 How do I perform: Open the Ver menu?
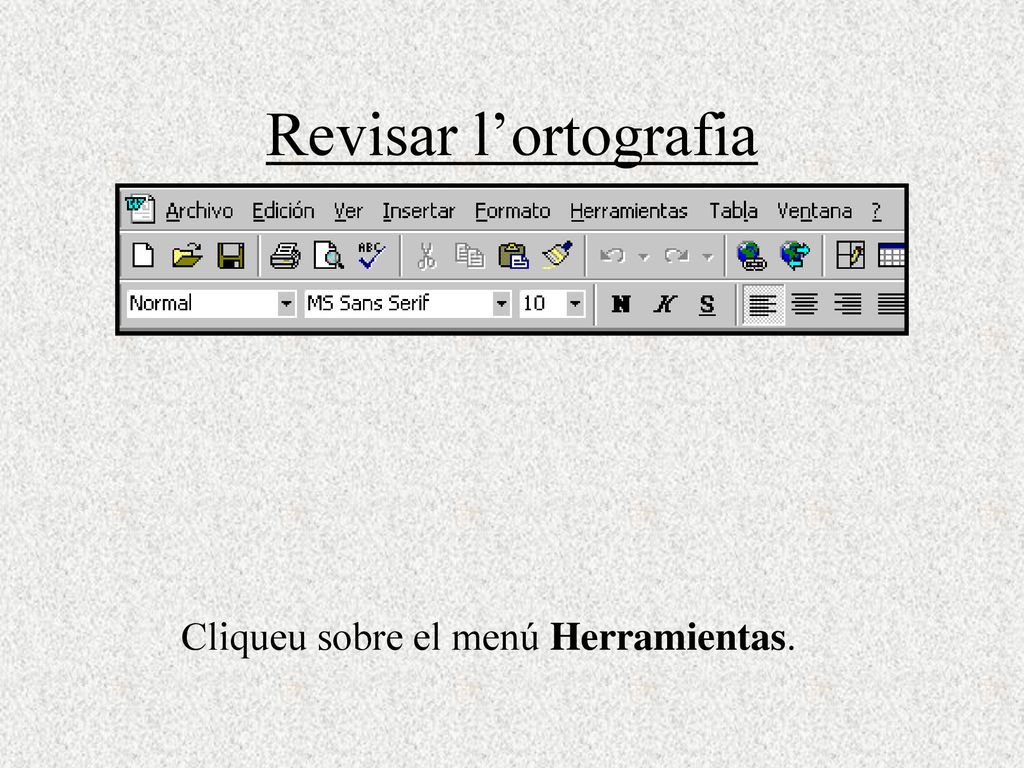point(348,211)
